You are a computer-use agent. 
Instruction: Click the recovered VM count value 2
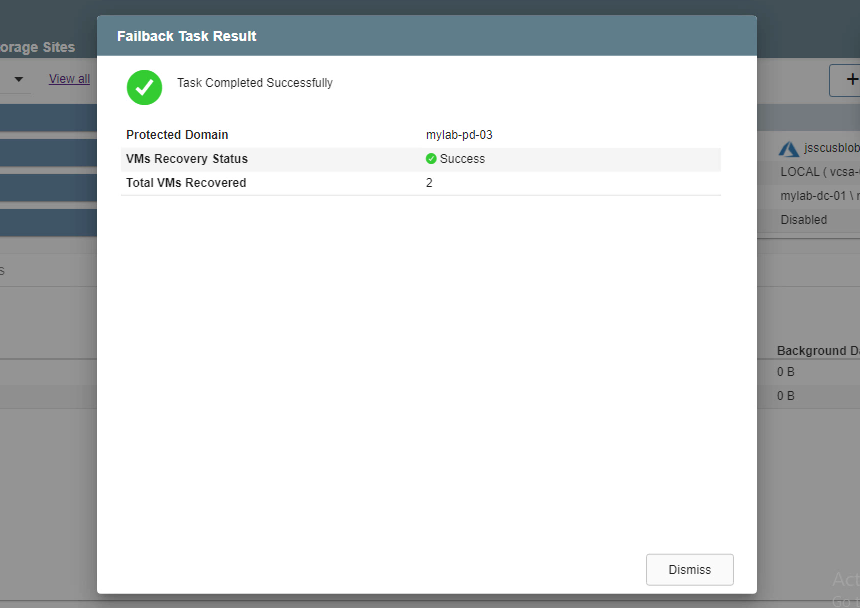tap(429, 183)
